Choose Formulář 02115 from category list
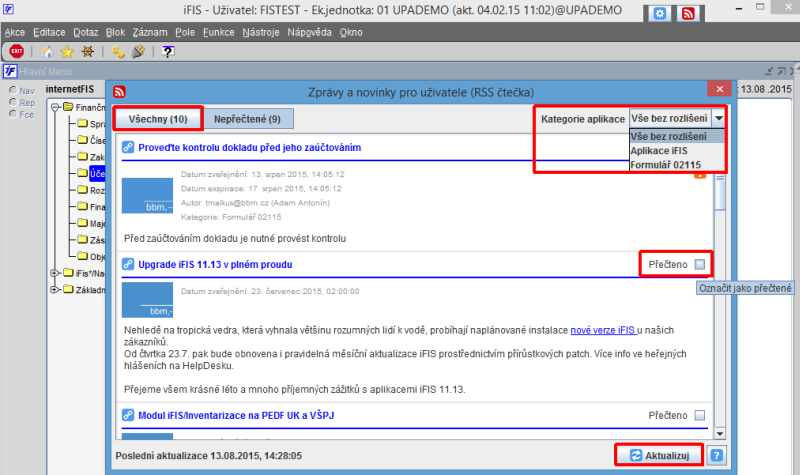This screenshot has height=475, width=800. [x=665, y=165]
